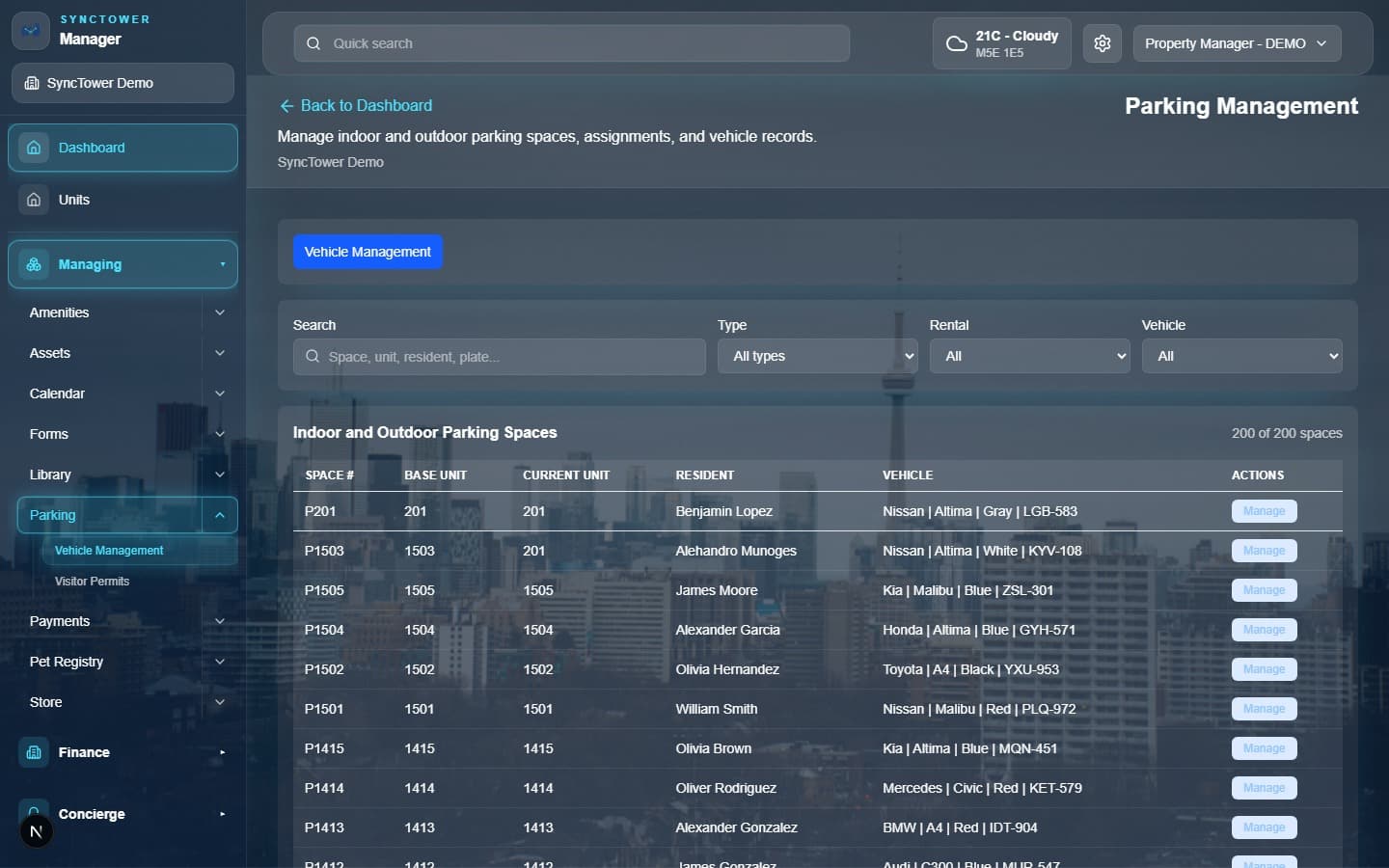Click the cloud weather icon
This screenshot has width=1389, height=868.
click(x=956, y=43)
